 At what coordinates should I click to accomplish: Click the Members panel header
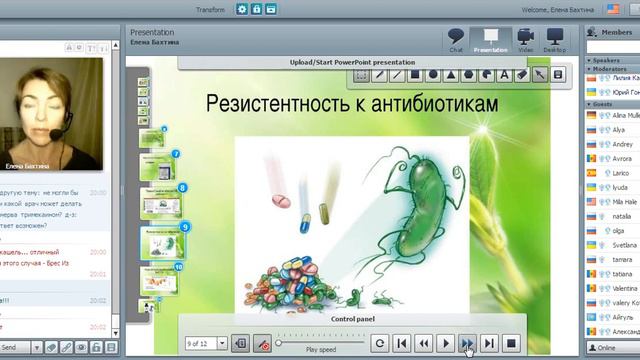(x=613, y=32)
